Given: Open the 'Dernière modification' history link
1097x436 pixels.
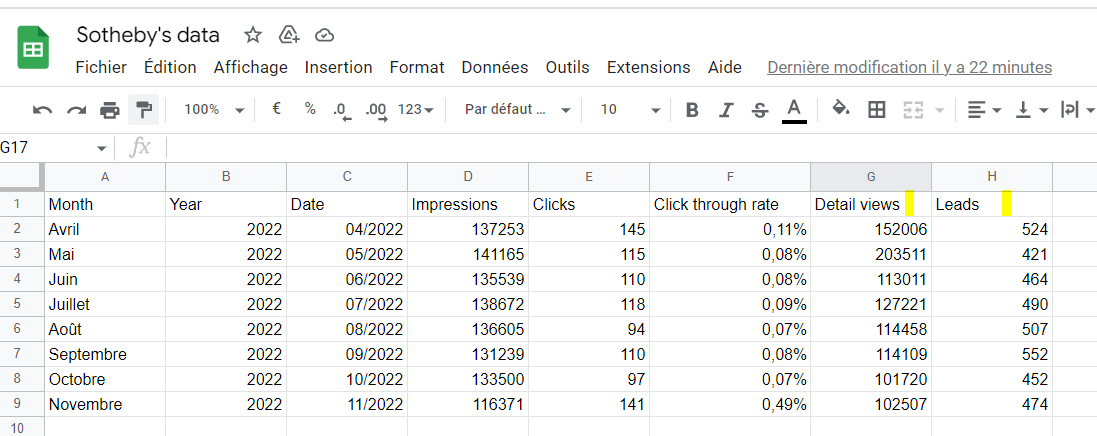Looking at the screenshot, I should (909, 67).
